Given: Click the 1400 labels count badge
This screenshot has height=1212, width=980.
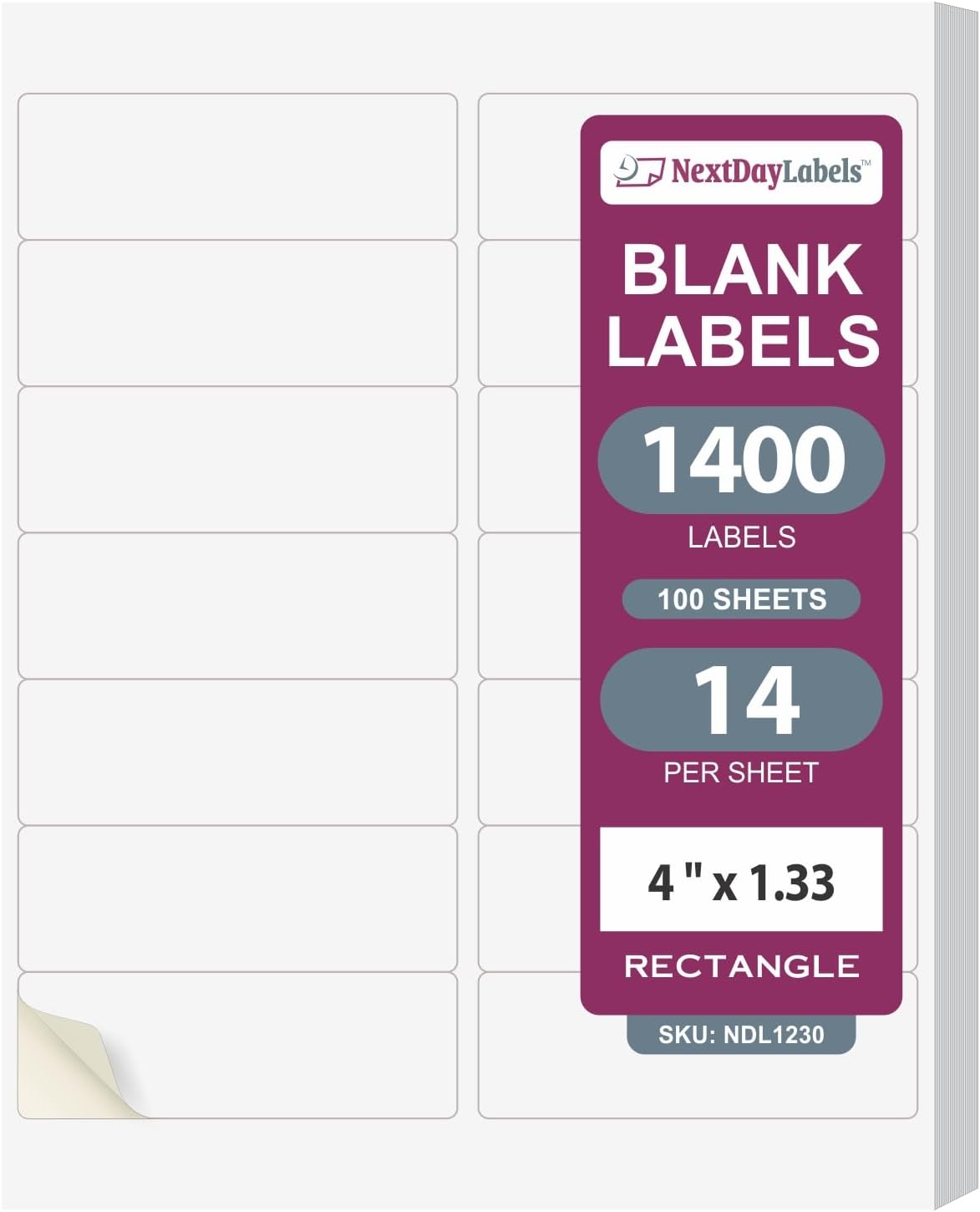Looking at the screenshot, I should (741, 460).
